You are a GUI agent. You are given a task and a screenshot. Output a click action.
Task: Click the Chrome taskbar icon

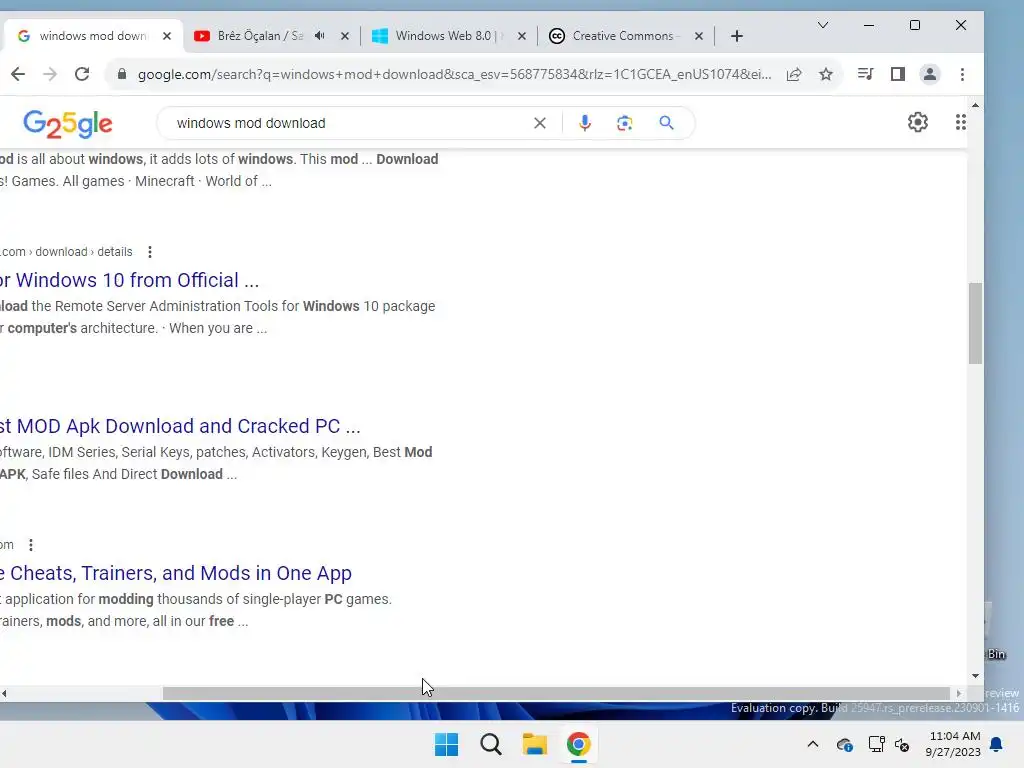[x=579, y=744]
